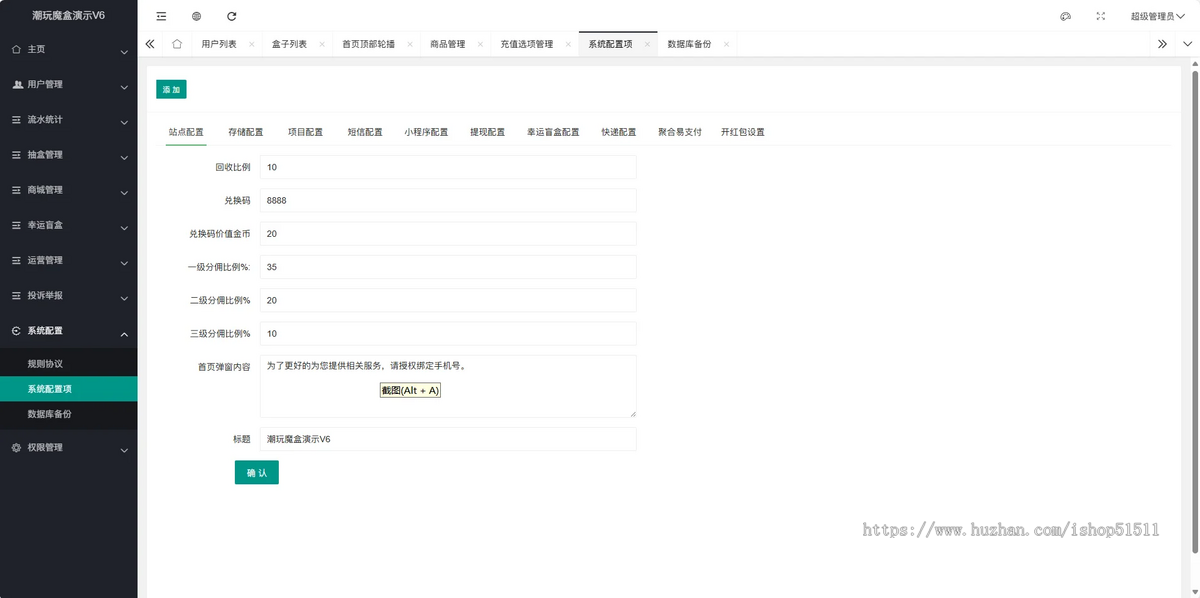Open the website globe icon

click(196, 16)
